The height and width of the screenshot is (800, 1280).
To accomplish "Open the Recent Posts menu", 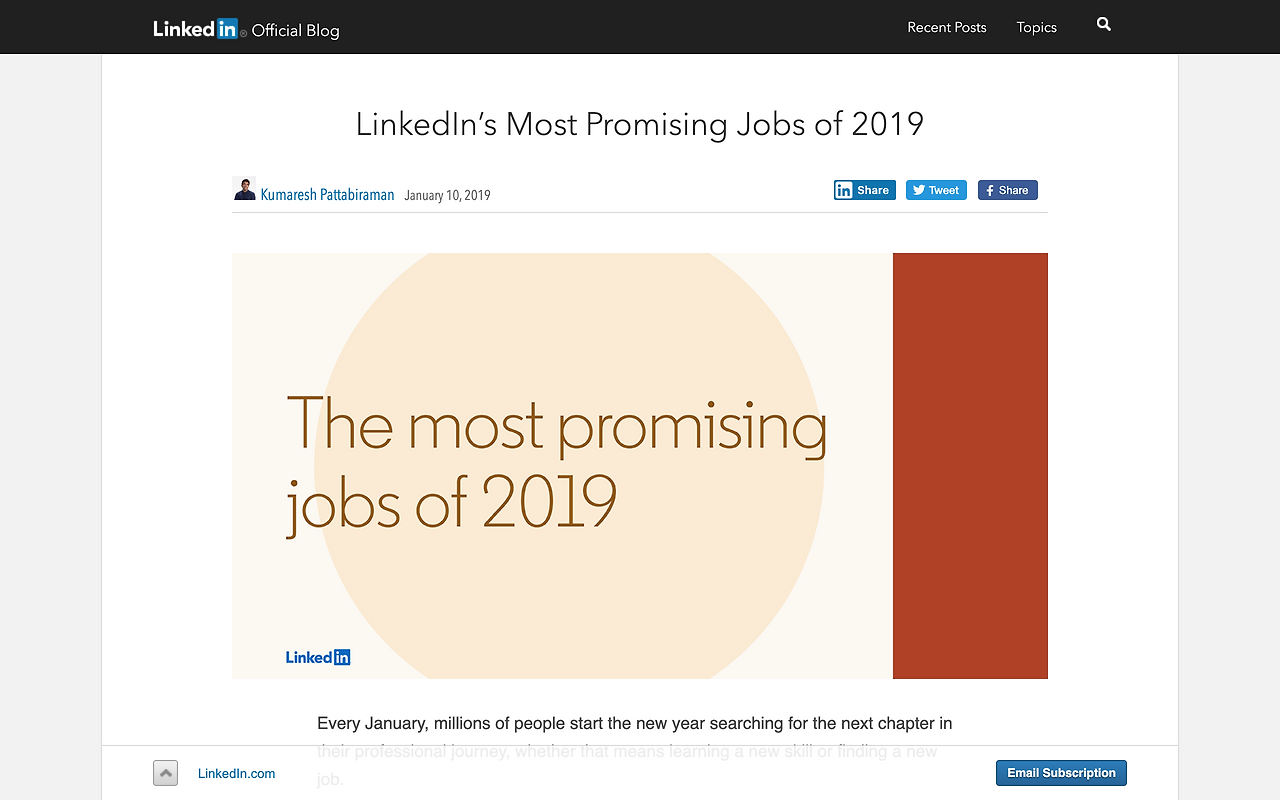I will pos(946,27).
